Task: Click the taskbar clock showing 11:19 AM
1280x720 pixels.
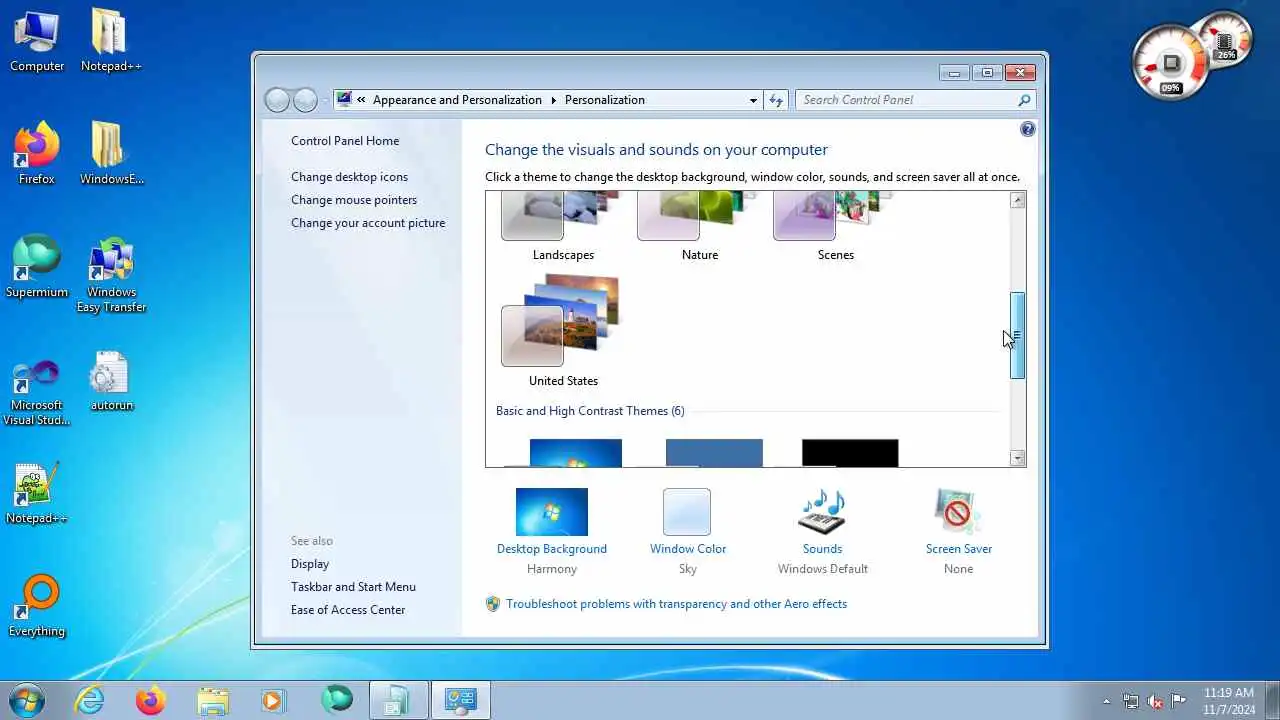Action: pyautogui.click(x=1229, y=701)
